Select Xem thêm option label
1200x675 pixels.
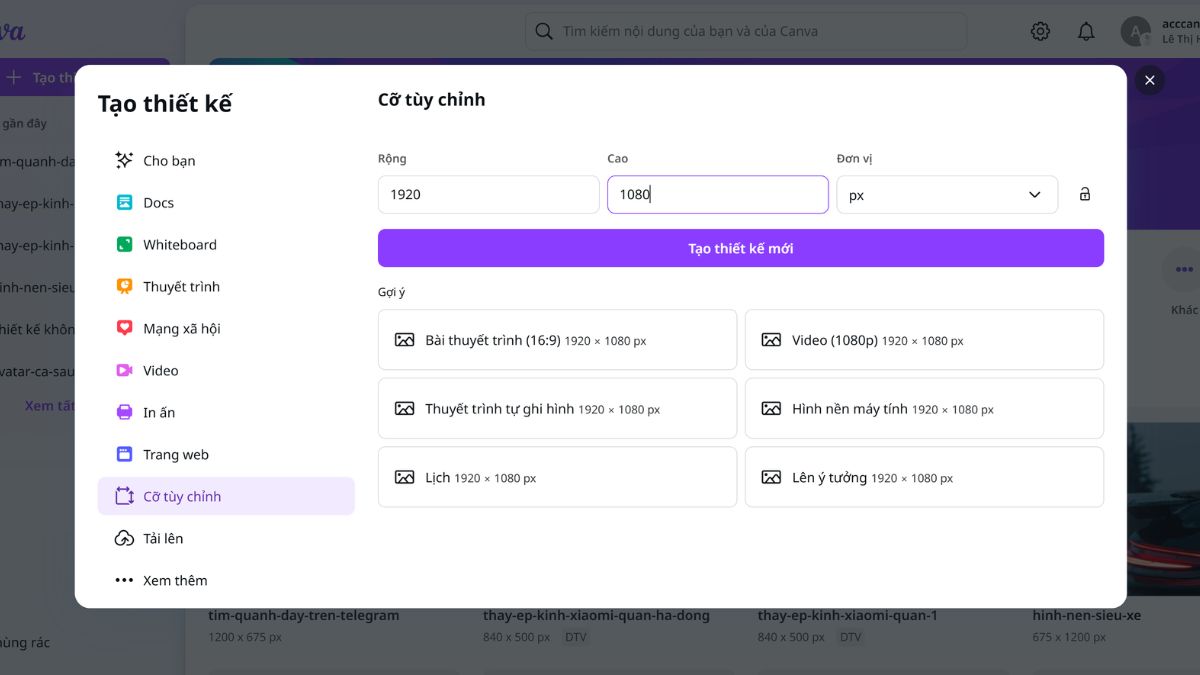[175, 580]
